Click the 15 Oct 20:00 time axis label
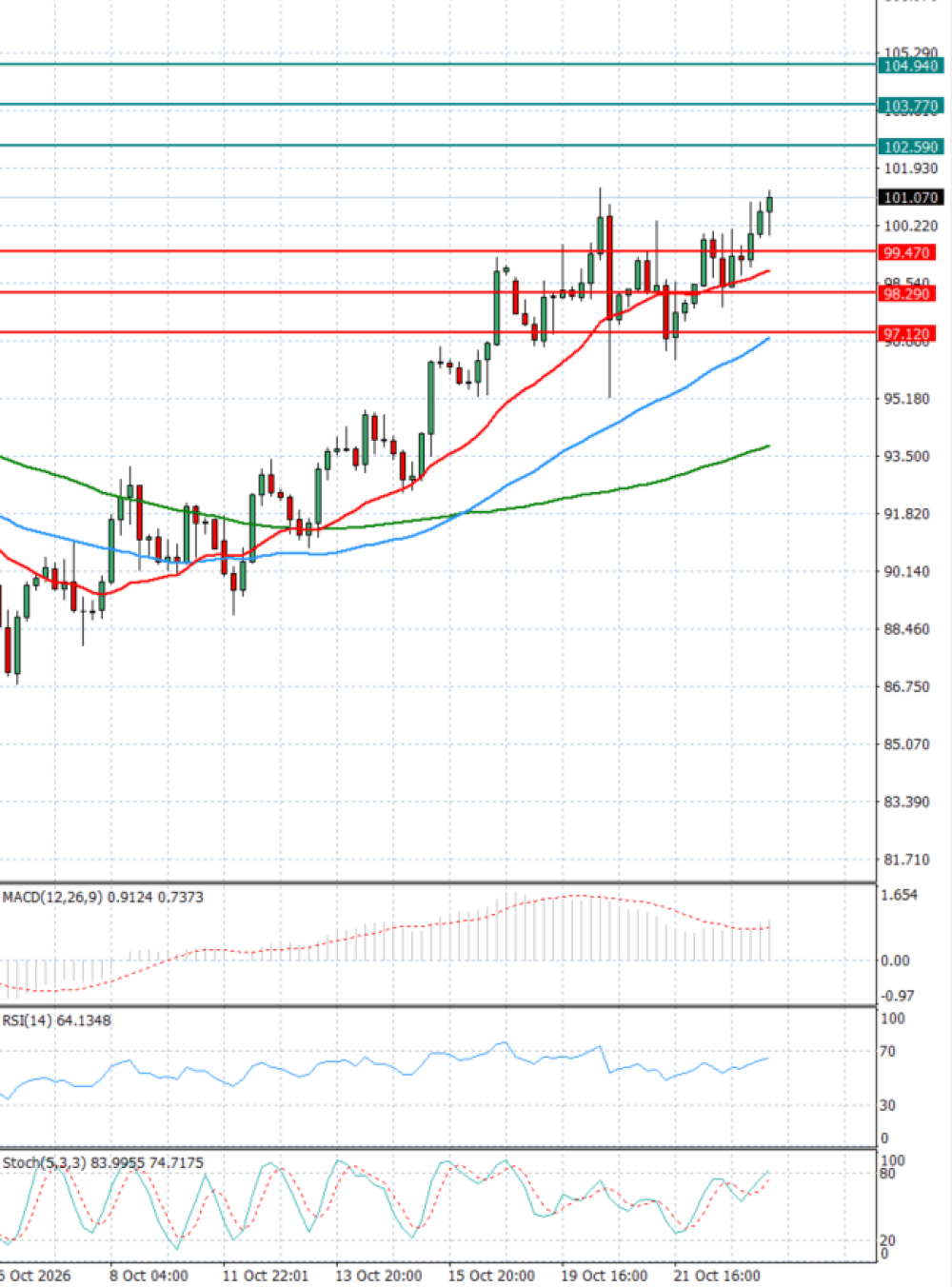The height and width of the screenshot is (1287, 952). 491,1276
